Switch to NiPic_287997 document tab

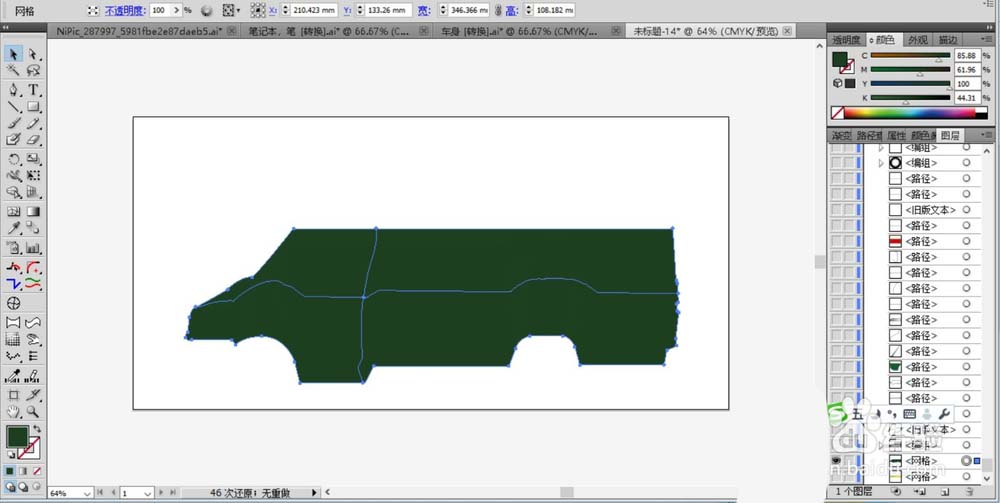[139, 31]
